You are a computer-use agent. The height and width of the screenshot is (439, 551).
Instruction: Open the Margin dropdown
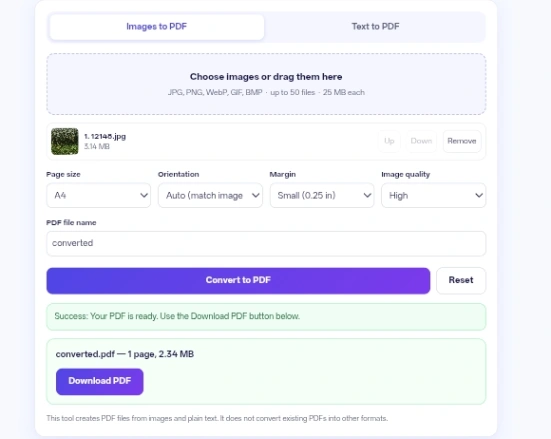[322, 195]
